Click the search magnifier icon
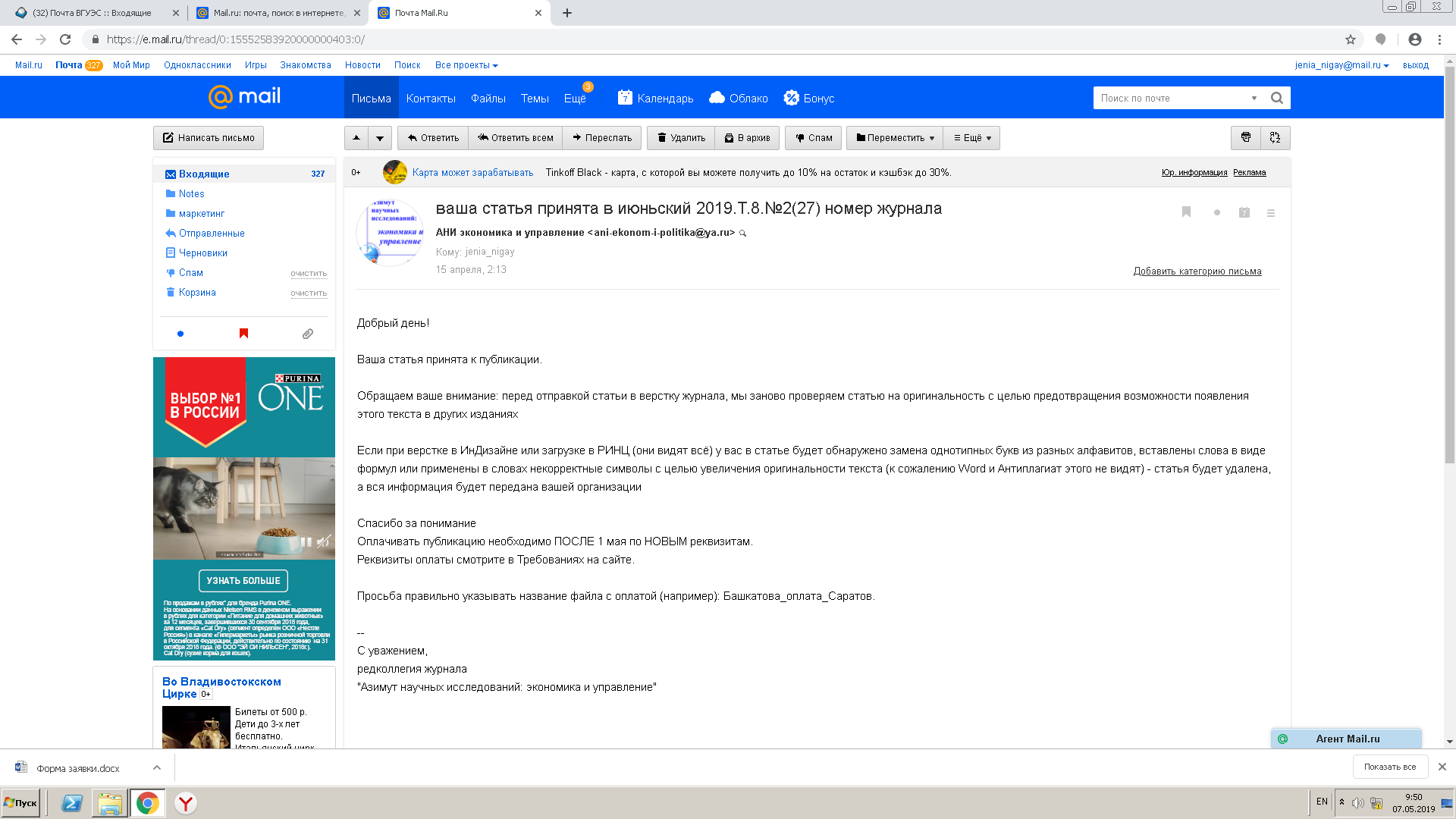Viewport: 1456px width, 819px height. (x=1277, y=98)
